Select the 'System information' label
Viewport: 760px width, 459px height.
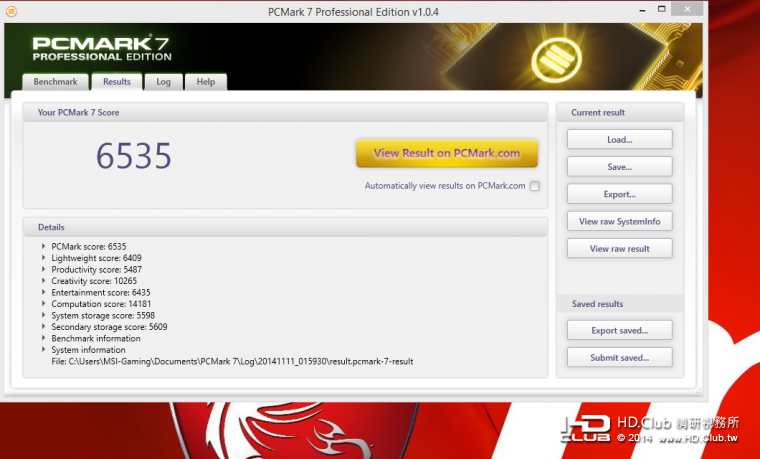coord(88,350)
